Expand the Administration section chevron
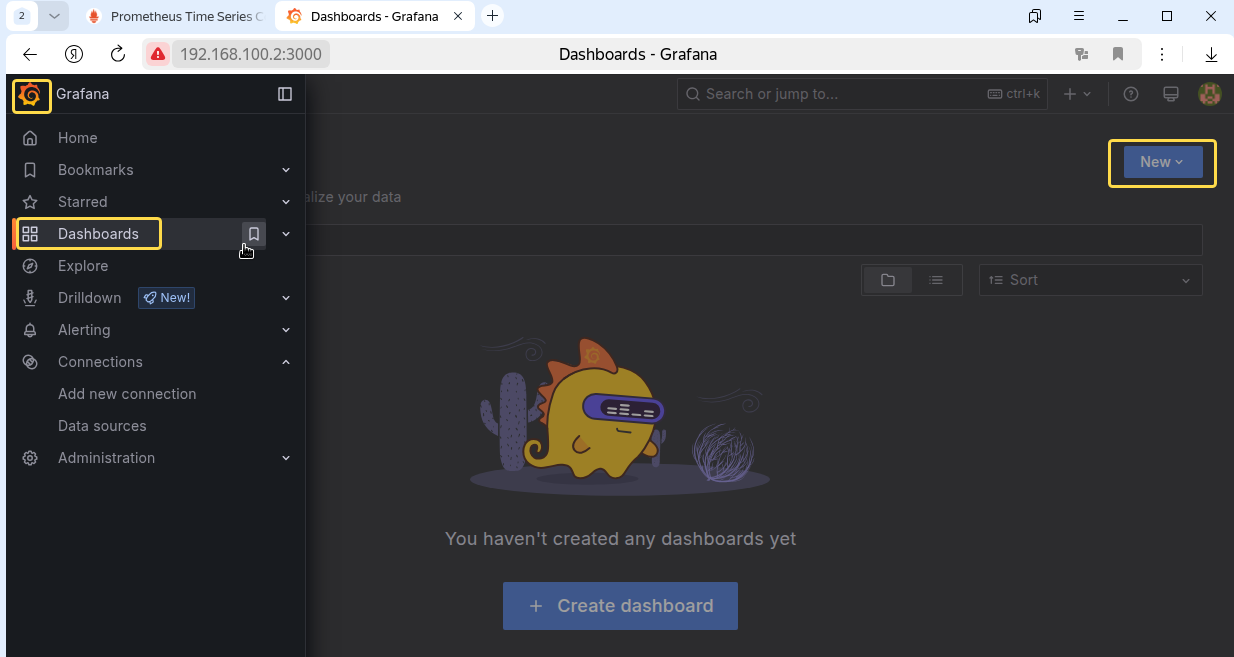 coord(286,458)
